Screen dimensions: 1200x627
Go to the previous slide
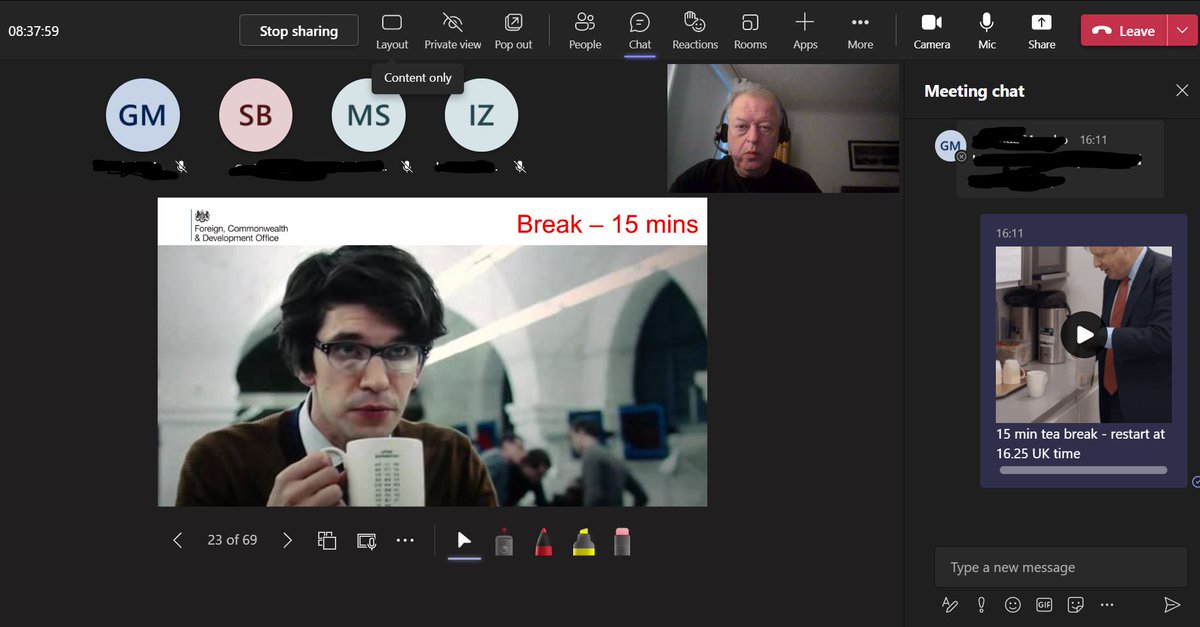178,540
